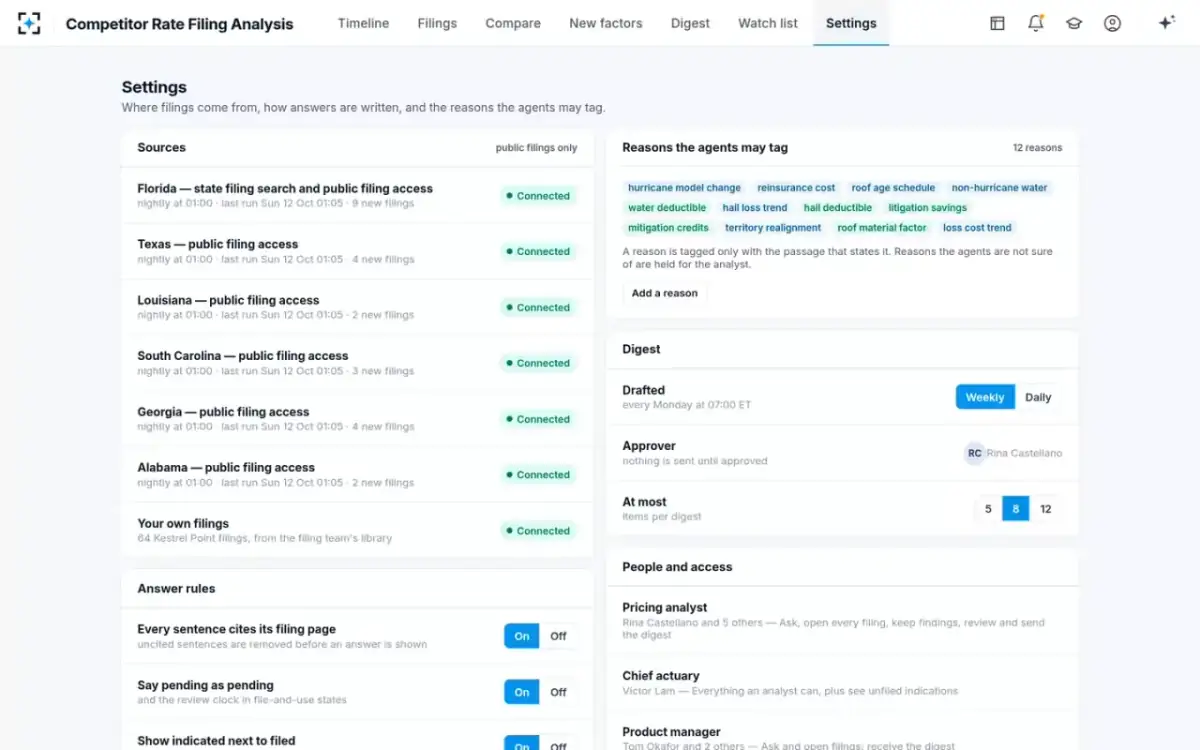Click the 'Competitor Rate Filing Analysis' title
Viewport: 1200px width, 750px height.
(x=180, y=24)
